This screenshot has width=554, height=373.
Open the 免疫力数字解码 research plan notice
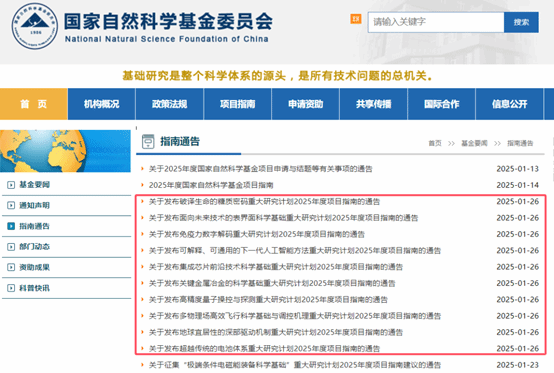257,234
